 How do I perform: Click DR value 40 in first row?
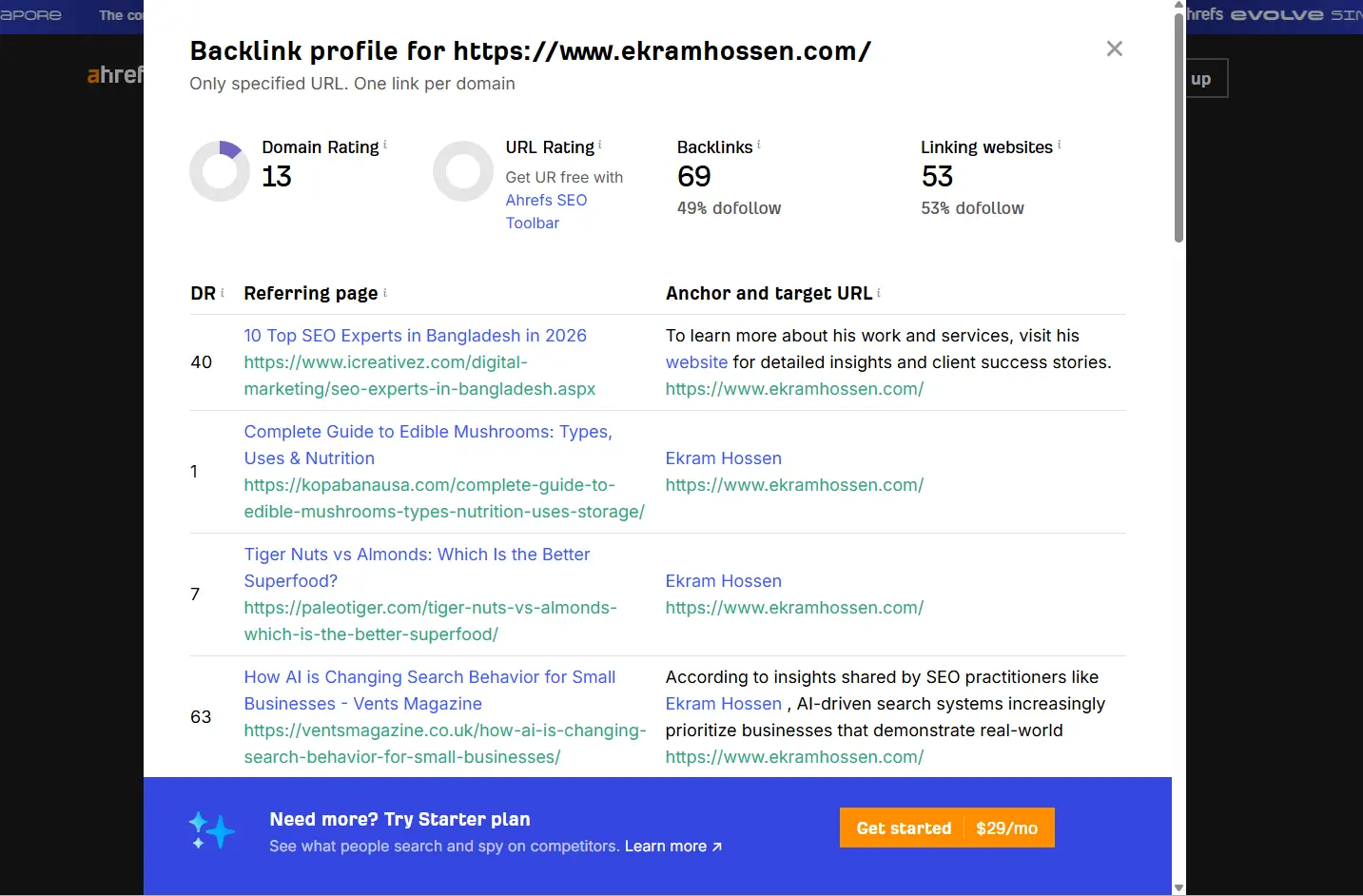(x=201, y=362)
